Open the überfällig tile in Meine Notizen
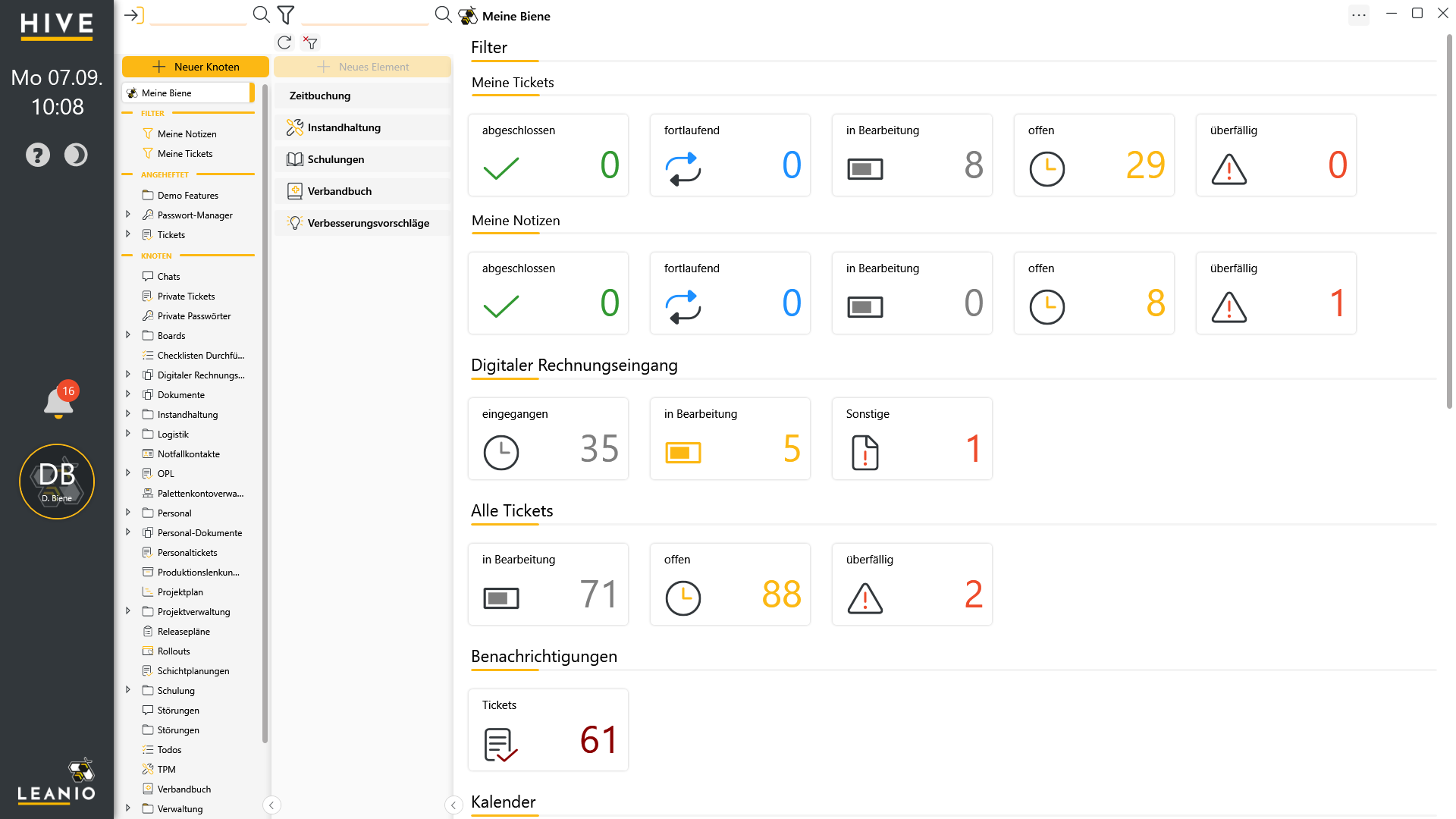The image size is (1456, 819). (x=1276, y=293)
